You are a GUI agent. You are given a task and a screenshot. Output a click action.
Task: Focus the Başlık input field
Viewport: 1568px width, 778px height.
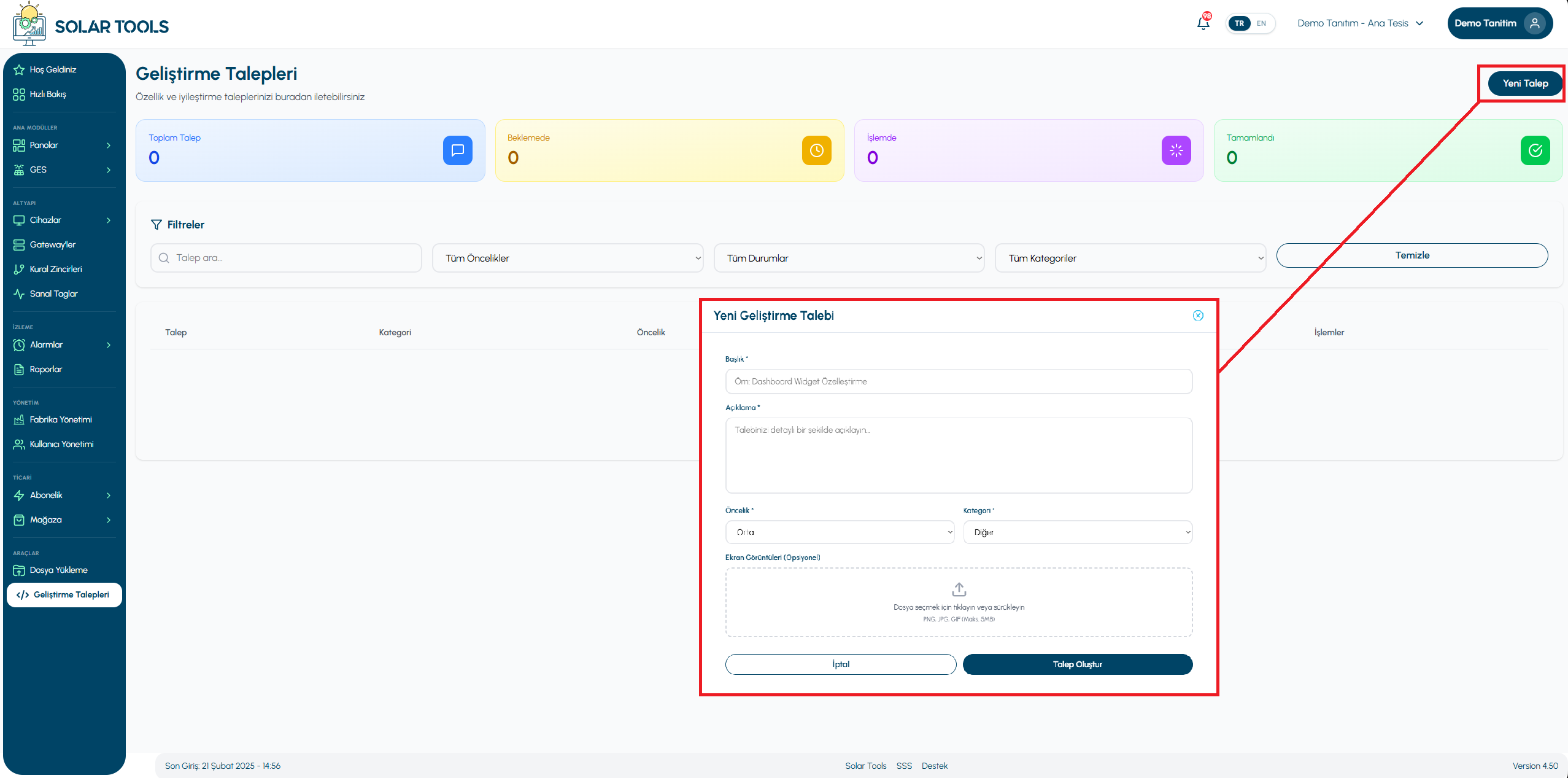pos(959,381)
